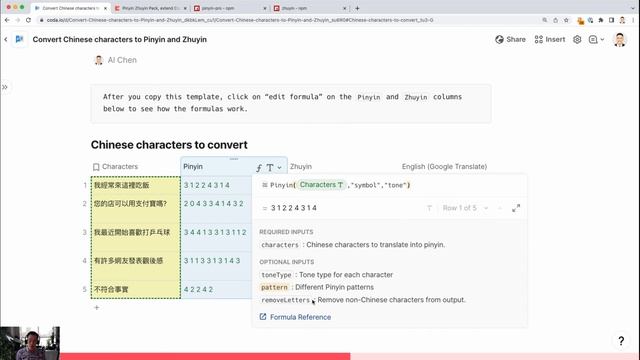Image resolution: width=640 pixels, height=360 pixels.
Task: Click the browser address bar URL
Action: tap(240, 20)
